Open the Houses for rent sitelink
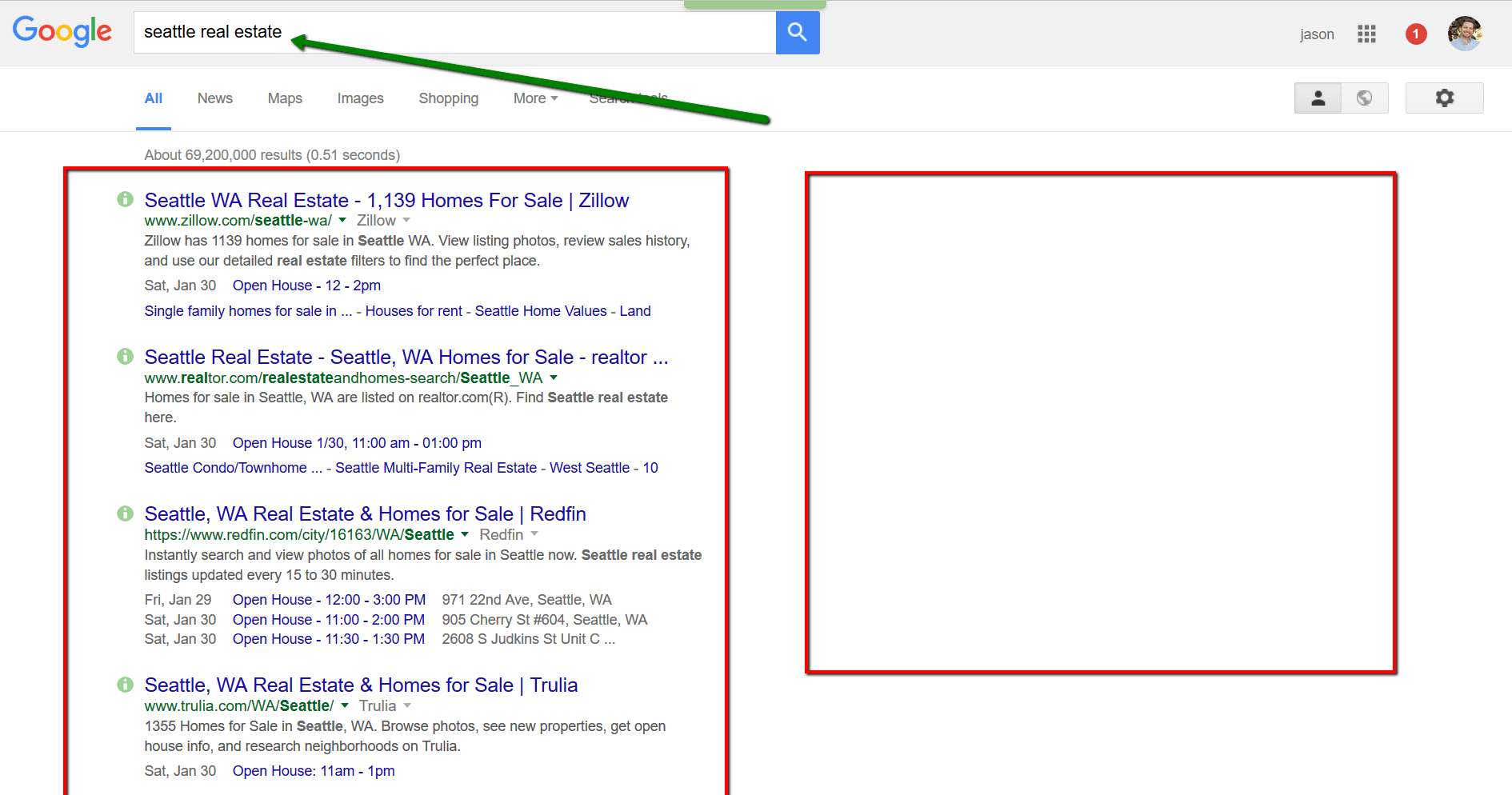Image resolution: width=1512 pixels, height=795 pixels. click(414, 311)
